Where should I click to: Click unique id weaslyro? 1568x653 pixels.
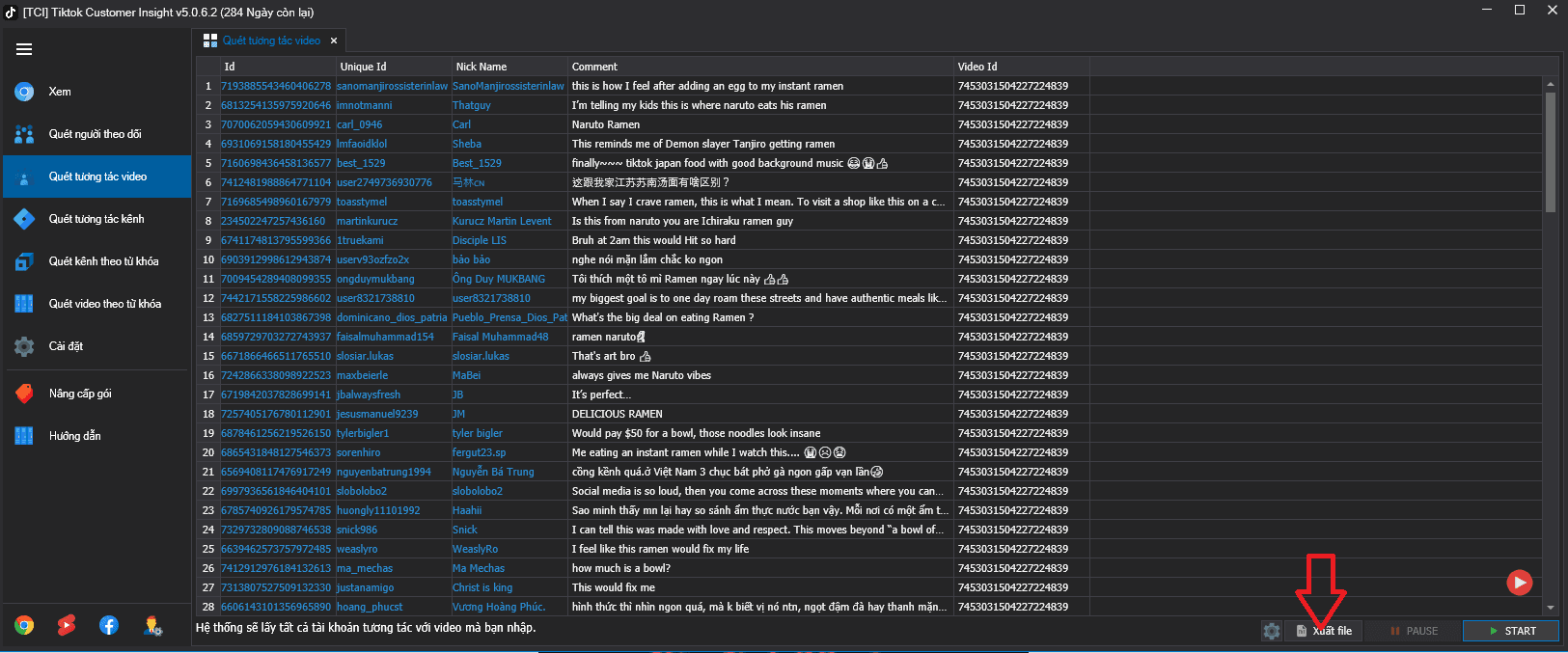(357, 549)
